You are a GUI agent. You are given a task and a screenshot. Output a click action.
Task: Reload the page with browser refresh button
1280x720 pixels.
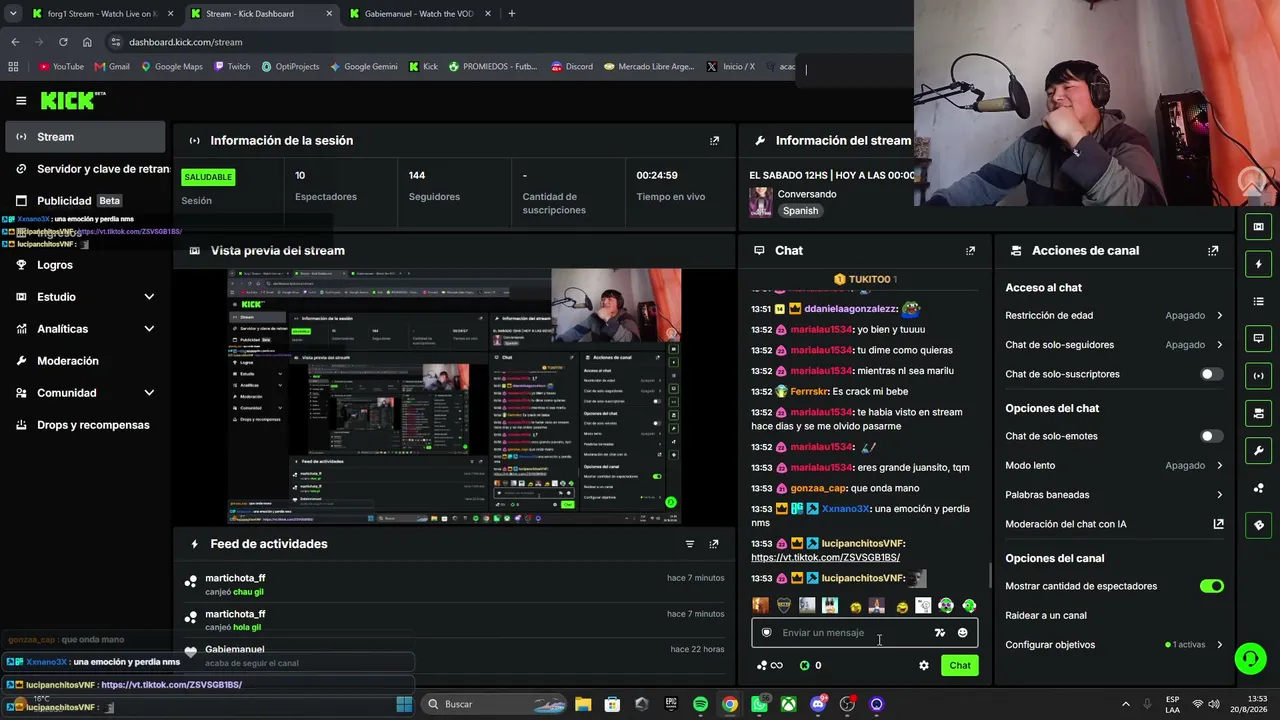click(x=63, y=42)
